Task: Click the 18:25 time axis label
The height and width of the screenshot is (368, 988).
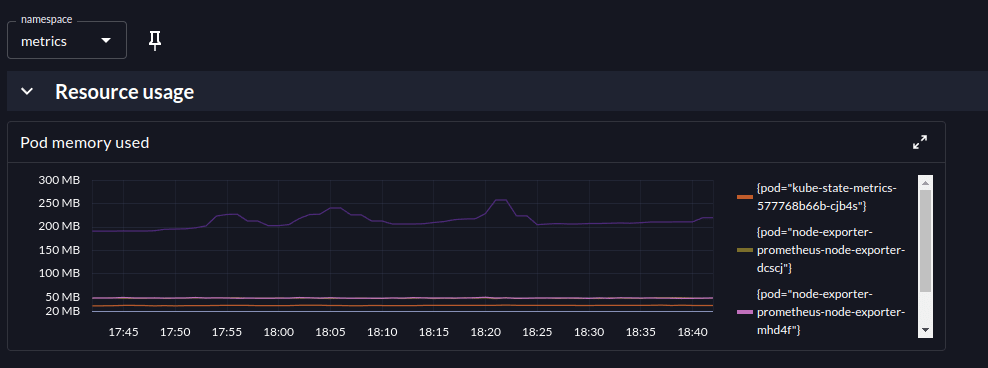Action: [537, 331]
